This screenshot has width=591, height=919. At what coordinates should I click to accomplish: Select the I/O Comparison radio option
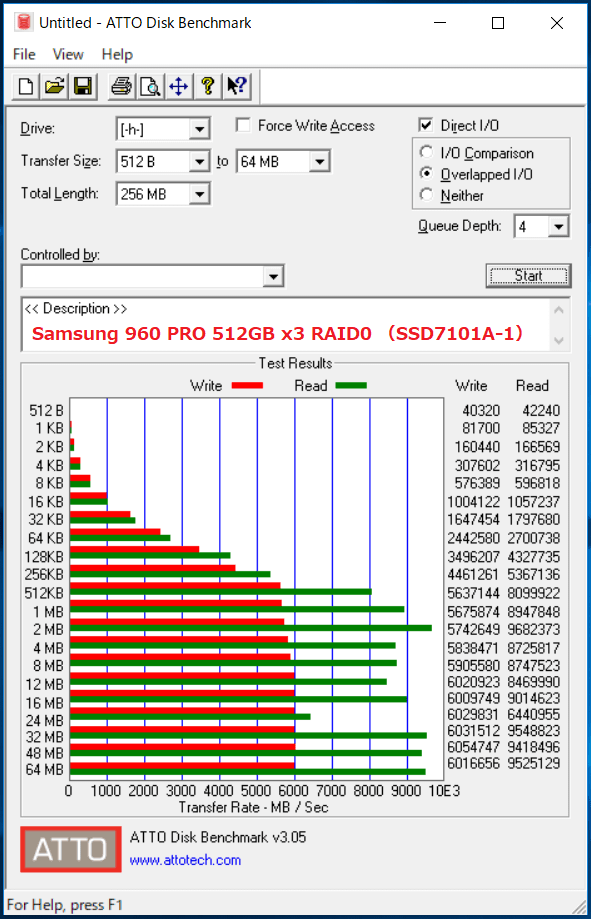pyautogui.click(x=427, y=153)
